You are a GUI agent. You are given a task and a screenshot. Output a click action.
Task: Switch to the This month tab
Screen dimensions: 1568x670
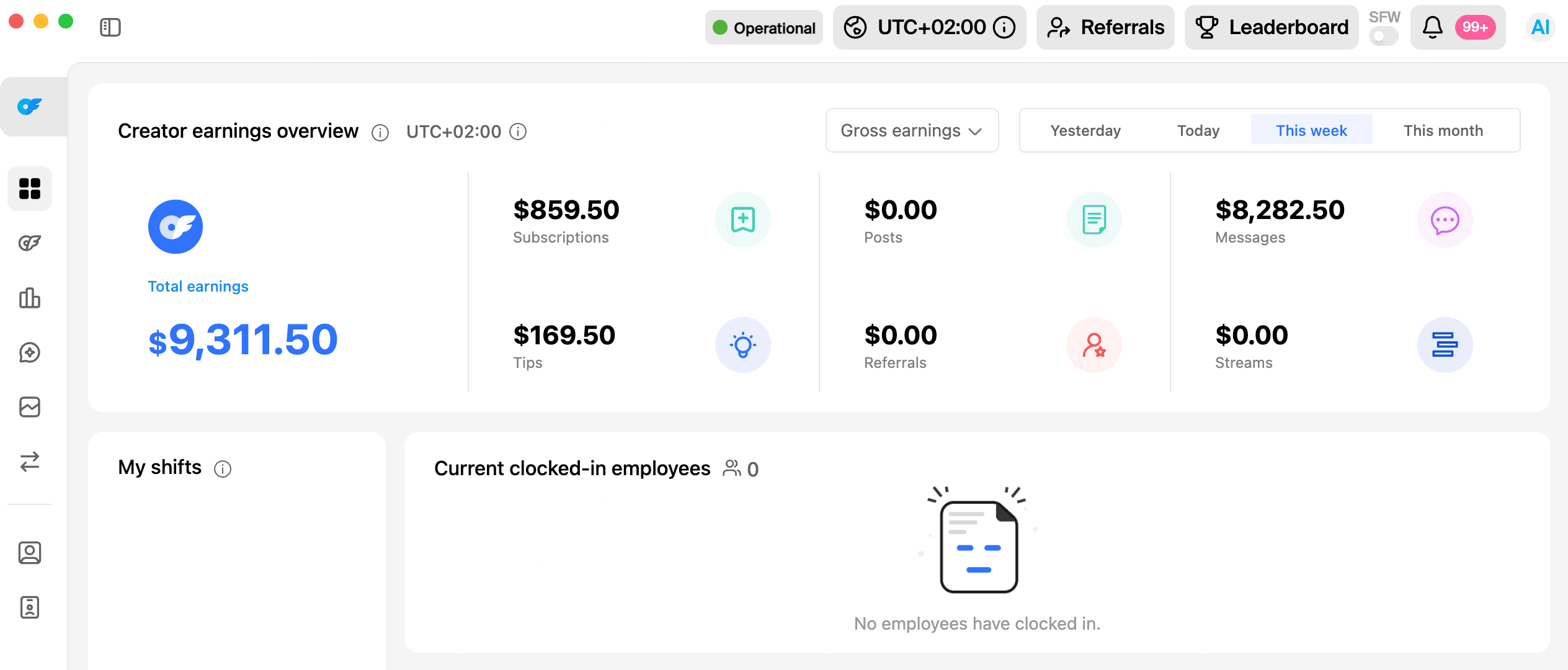pyautogui.click(x=1443, y=131)
